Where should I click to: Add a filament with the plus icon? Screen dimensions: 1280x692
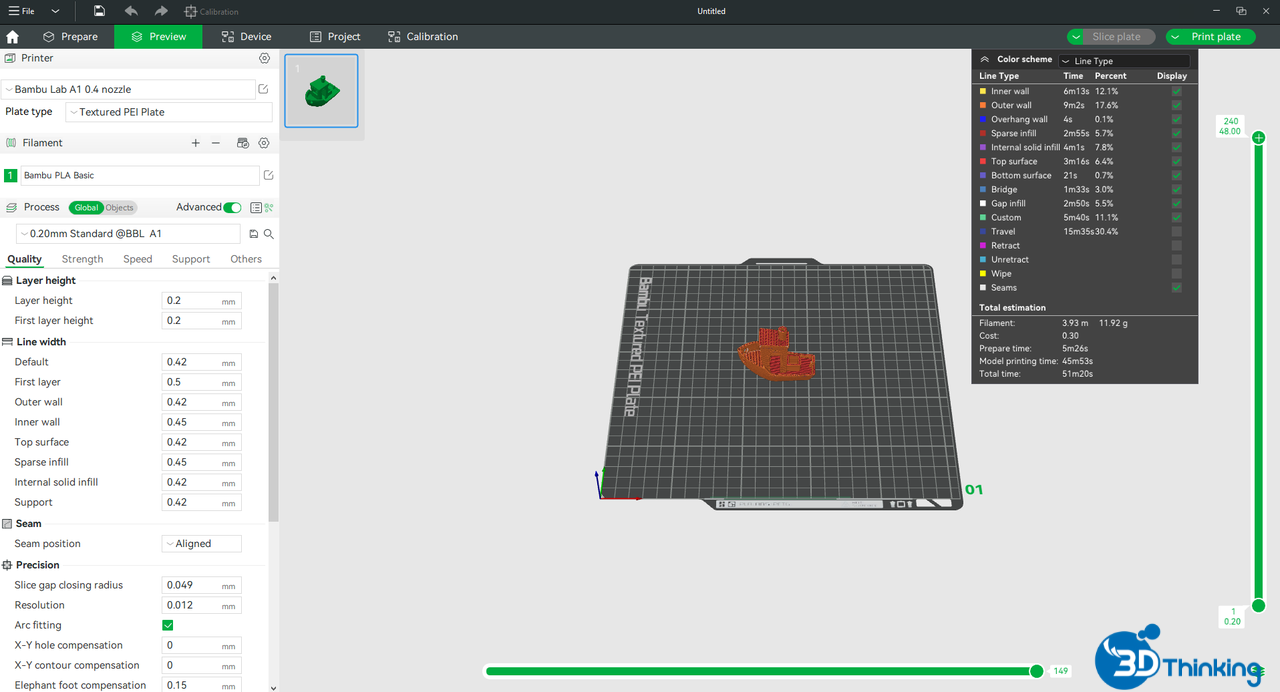coord(196,143)
